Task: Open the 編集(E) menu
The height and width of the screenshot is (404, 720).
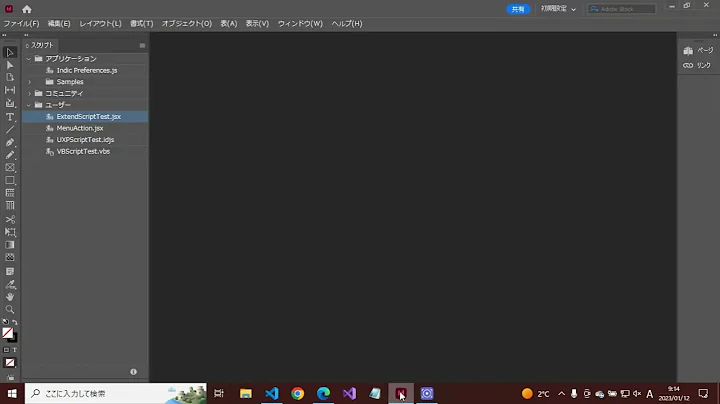Action: pyautogui.click(x=59, y=23)
